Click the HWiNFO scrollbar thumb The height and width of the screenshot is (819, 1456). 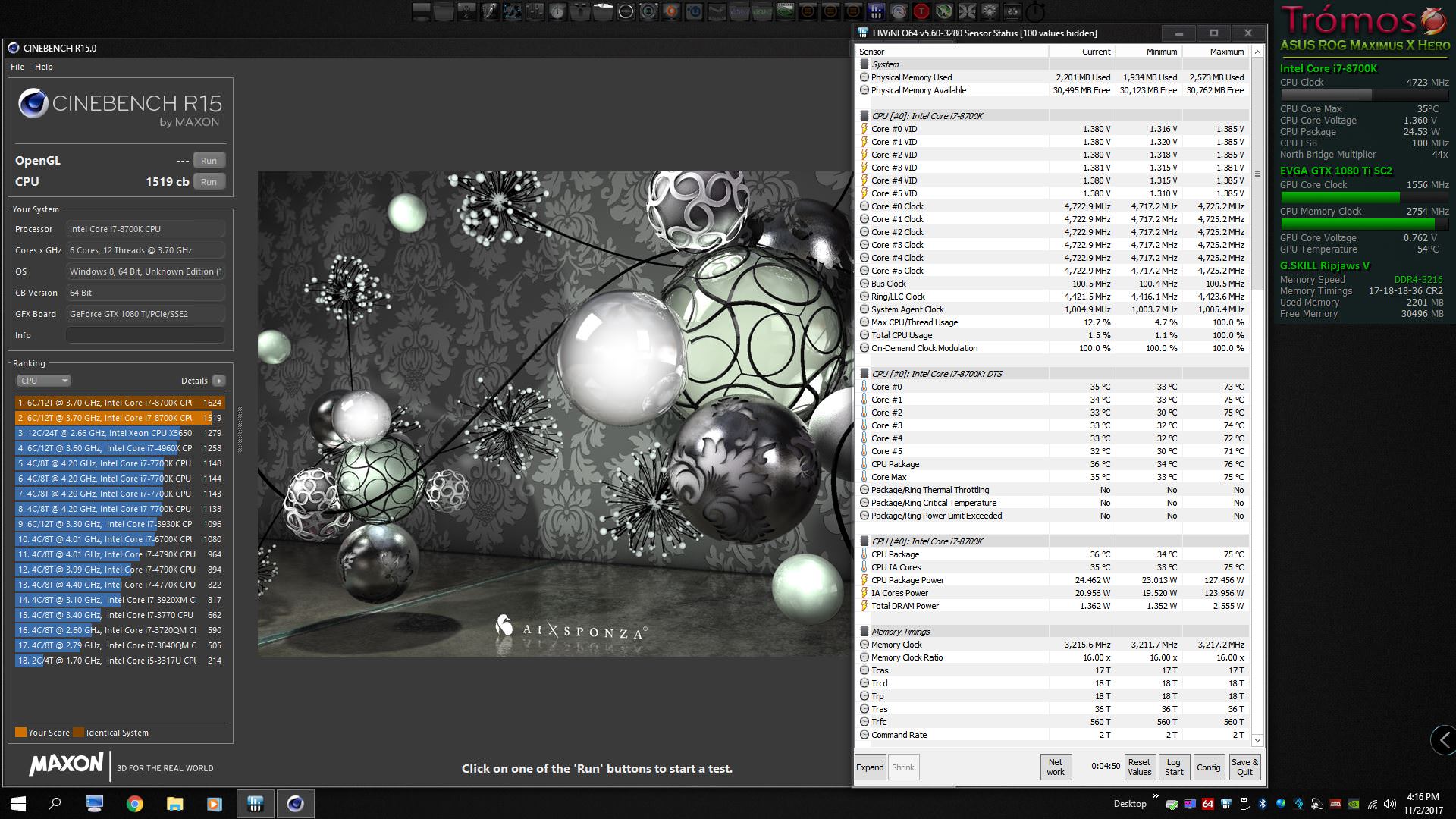(1257, 174)
